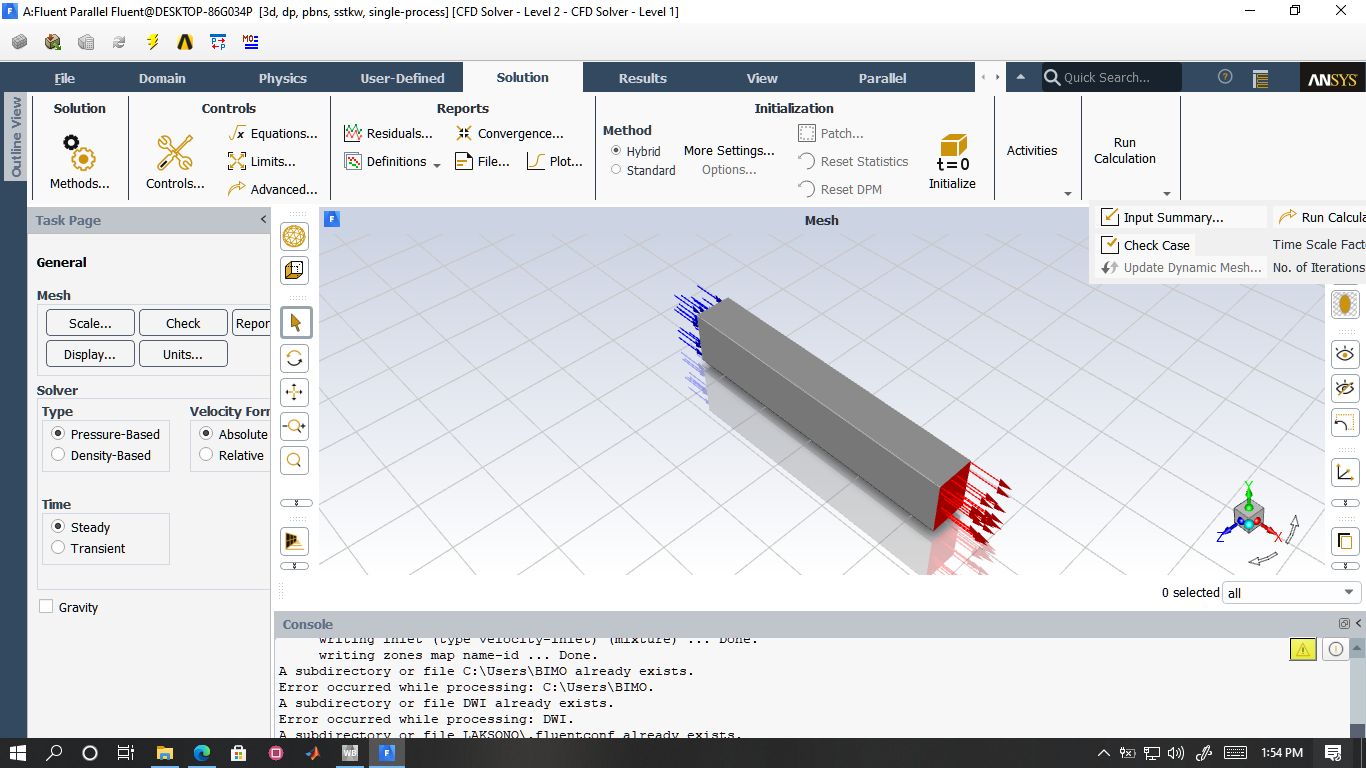Viewport: 1366px width, 768px height.
Task: Select Standard initialization method
Action: tap(616, 170)
